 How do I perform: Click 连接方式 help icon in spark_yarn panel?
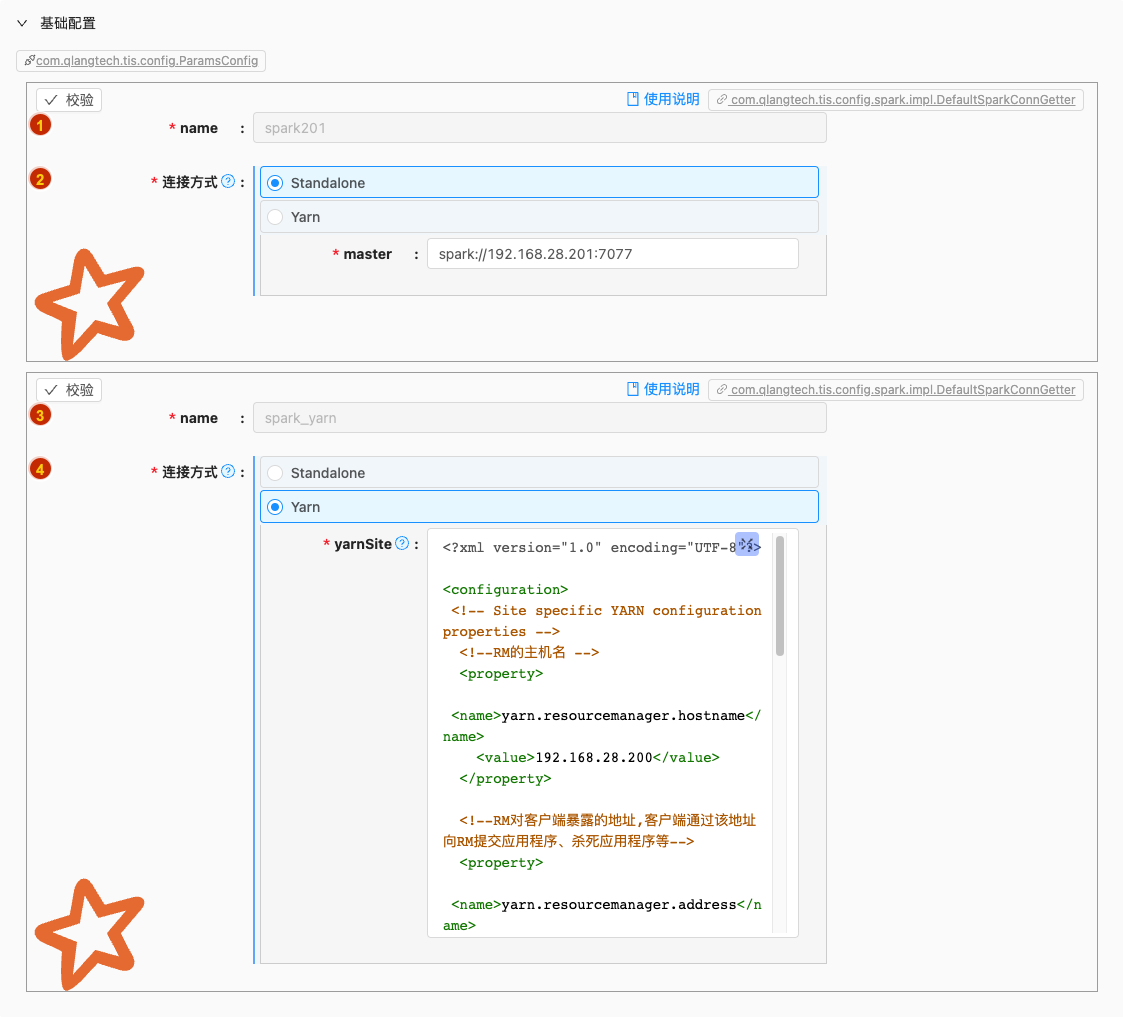pyautogui.click(x=228, y=471)
